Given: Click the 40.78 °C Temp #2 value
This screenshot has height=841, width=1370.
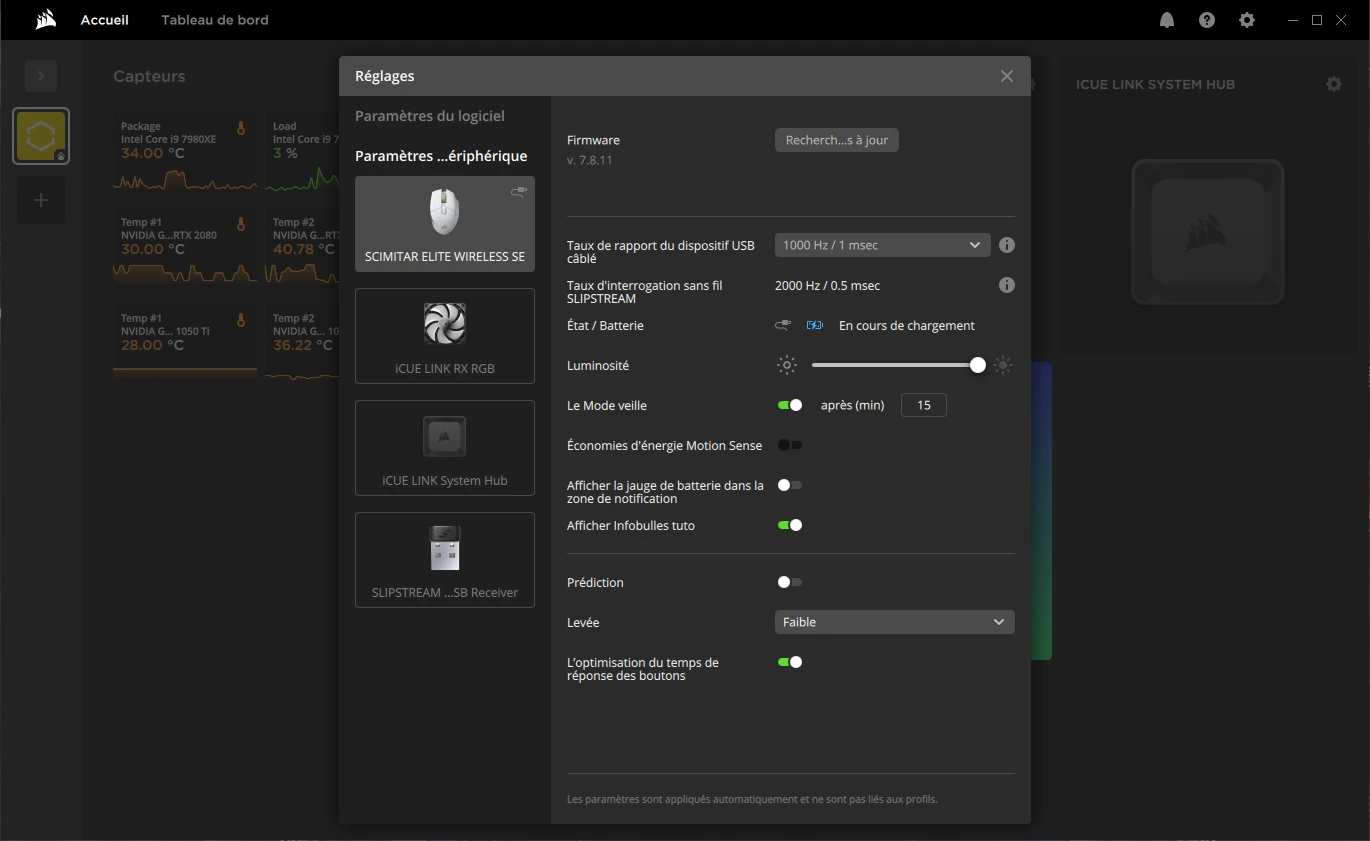Looking at the screenshot, I should (303, 249).
